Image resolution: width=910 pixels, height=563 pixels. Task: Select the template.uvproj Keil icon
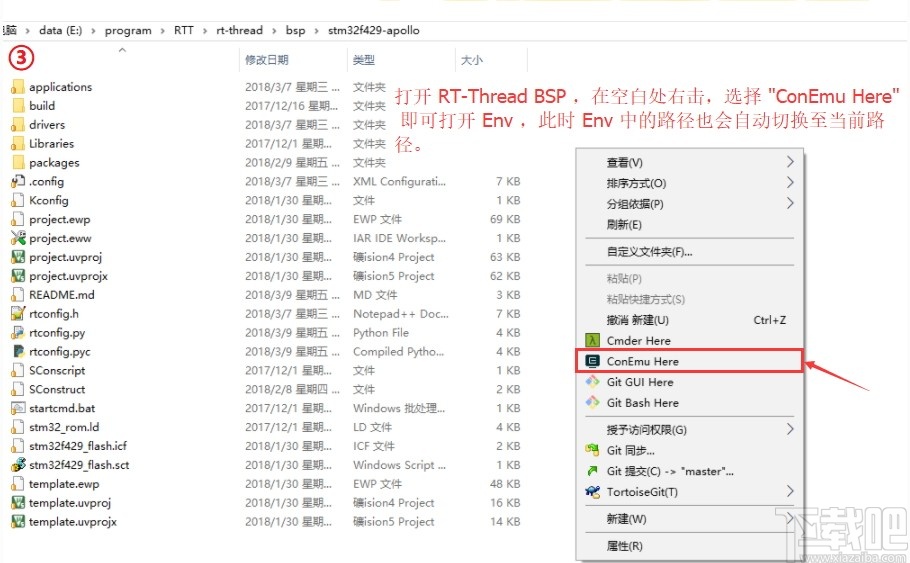click(x=18, y=503)
